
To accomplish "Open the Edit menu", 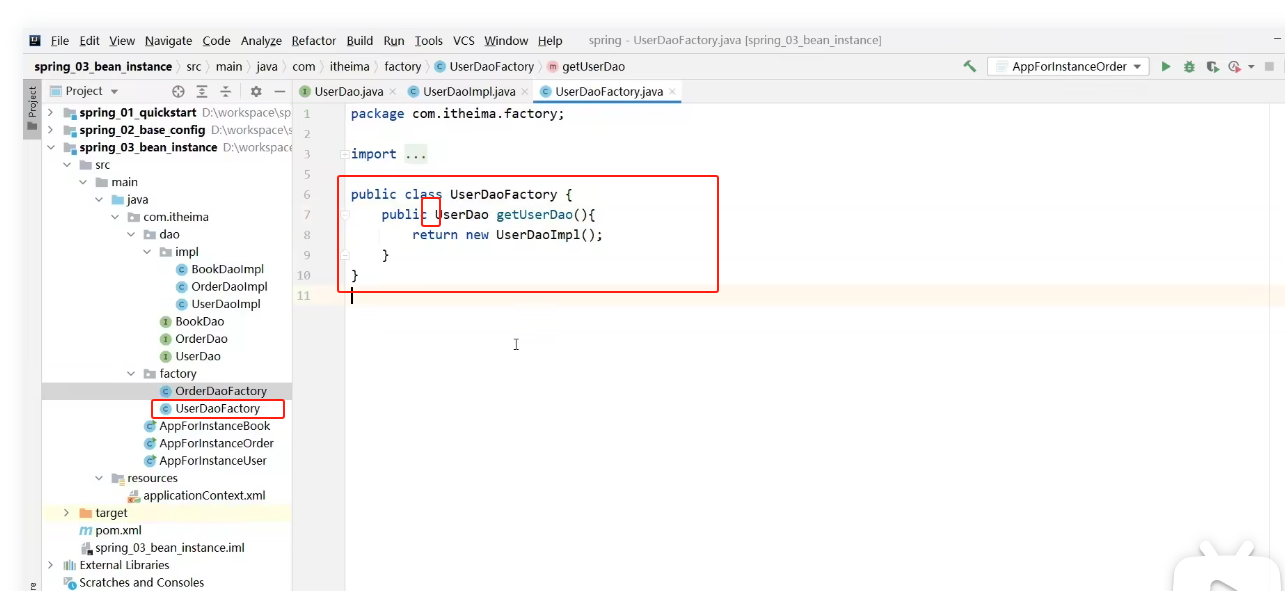I will [90, 41].
